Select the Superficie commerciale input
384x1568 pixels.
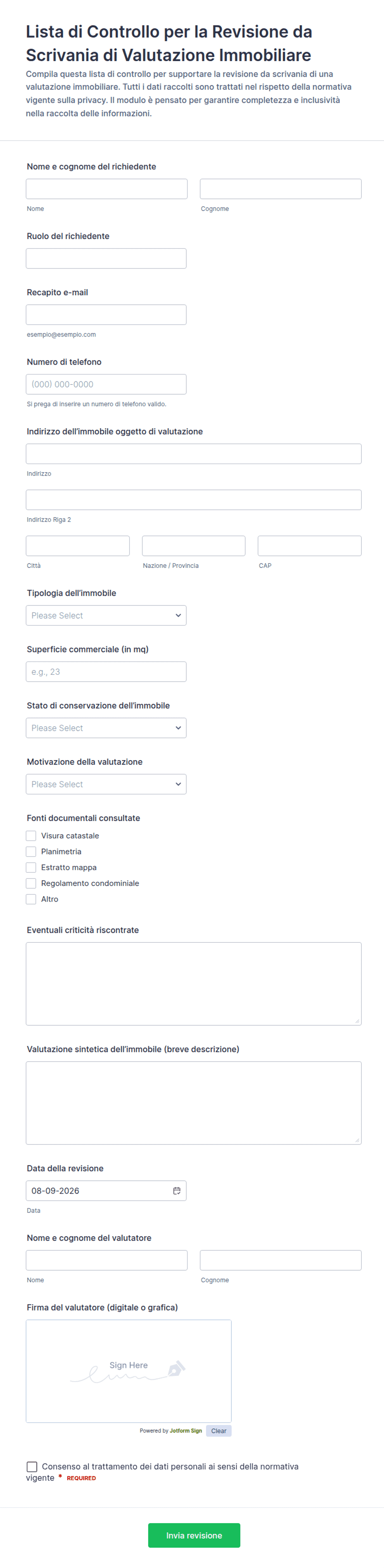(x=106, y=672)
